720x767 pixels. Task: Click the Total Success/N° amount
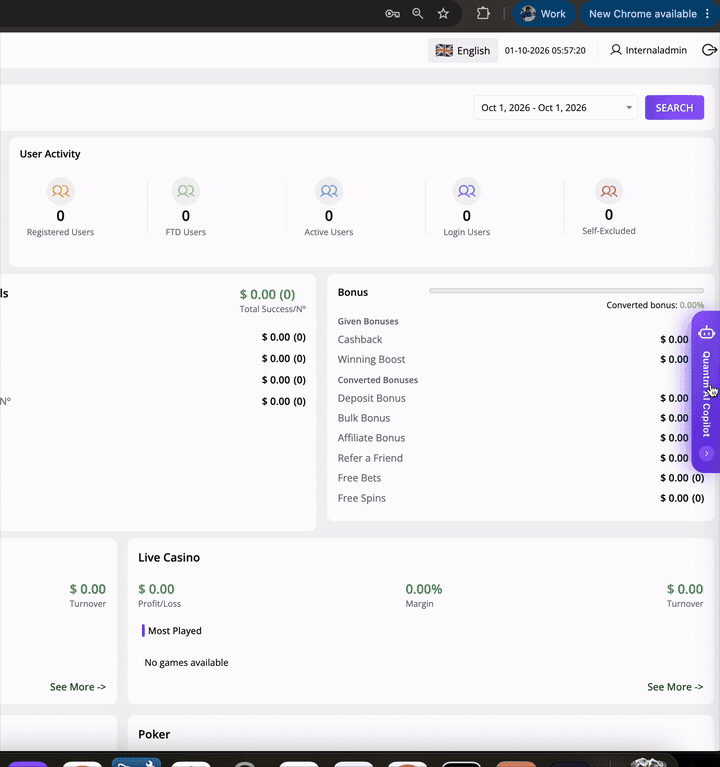[268, 294]
